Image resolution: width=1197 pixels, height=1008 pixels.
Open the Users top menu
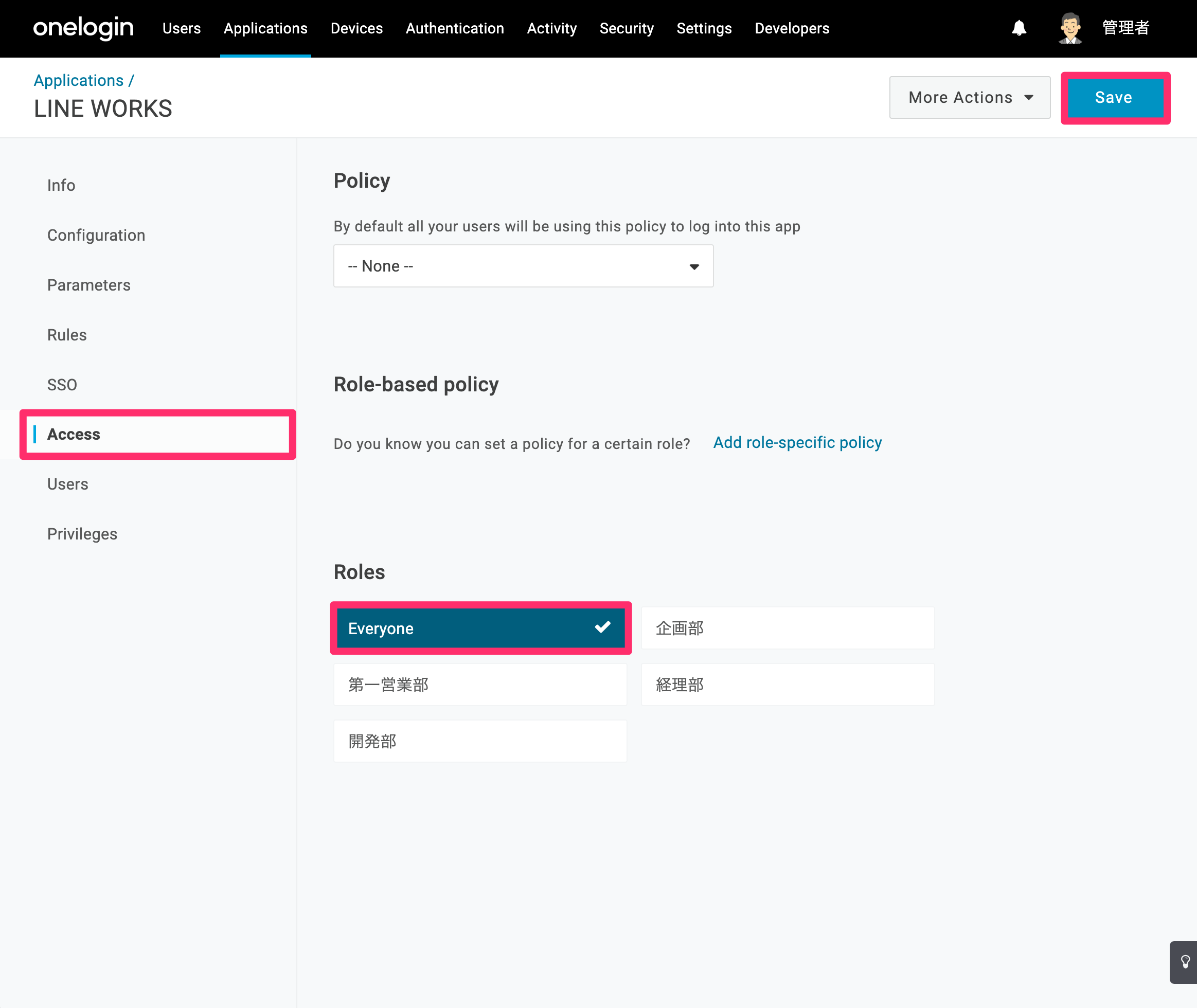(181, 28)
